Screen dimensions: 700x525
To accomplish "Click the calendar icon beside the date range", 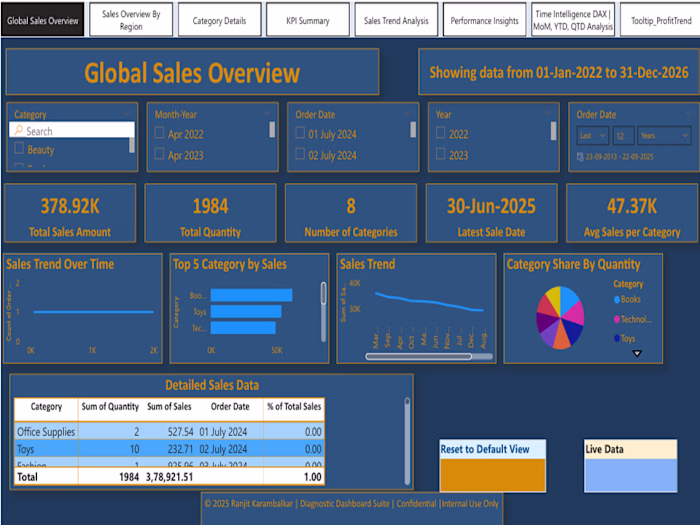I will (580, 156).
